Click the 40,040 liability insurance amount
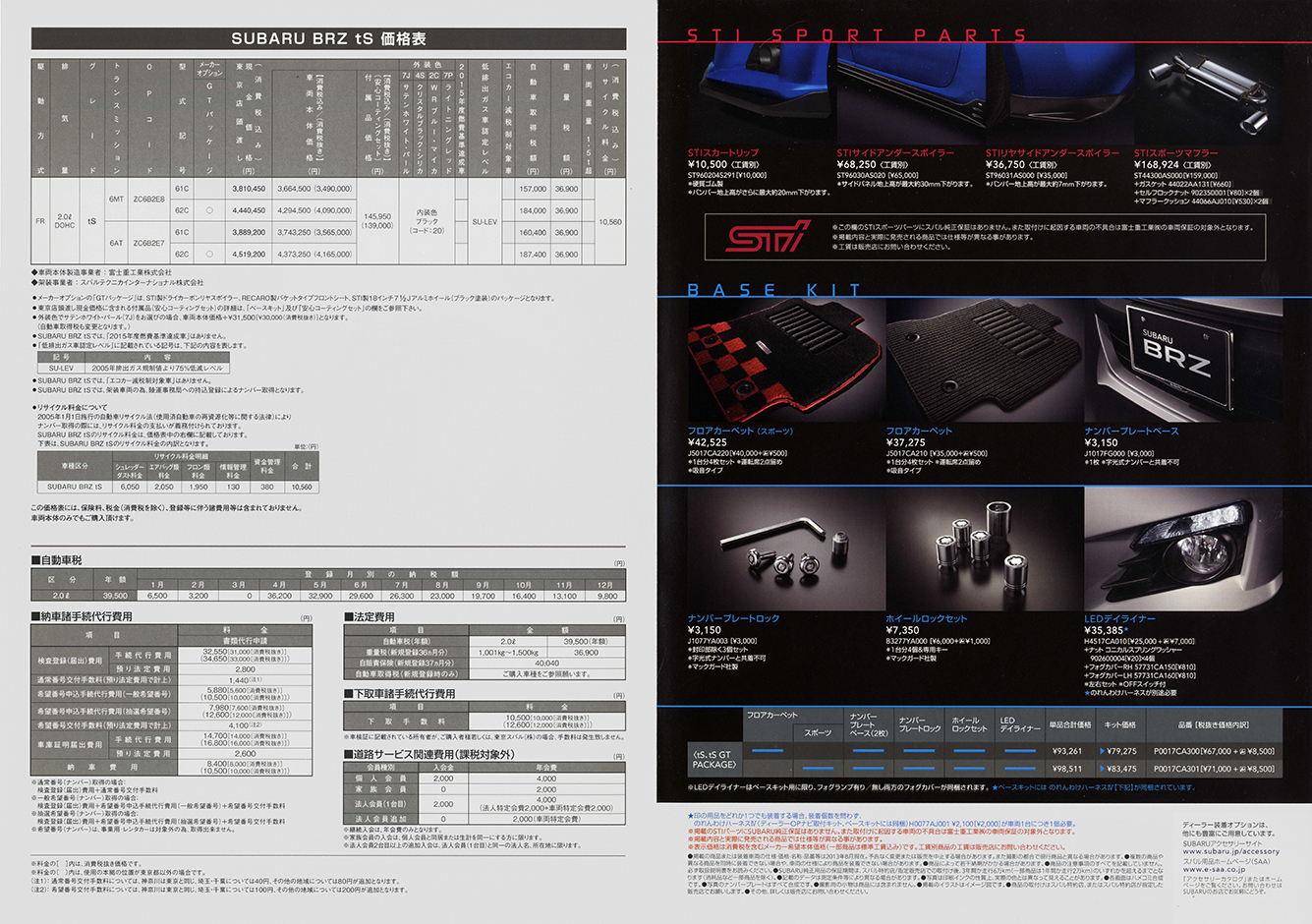Screen dimensions: 1312x924 [x=547, y=663]
